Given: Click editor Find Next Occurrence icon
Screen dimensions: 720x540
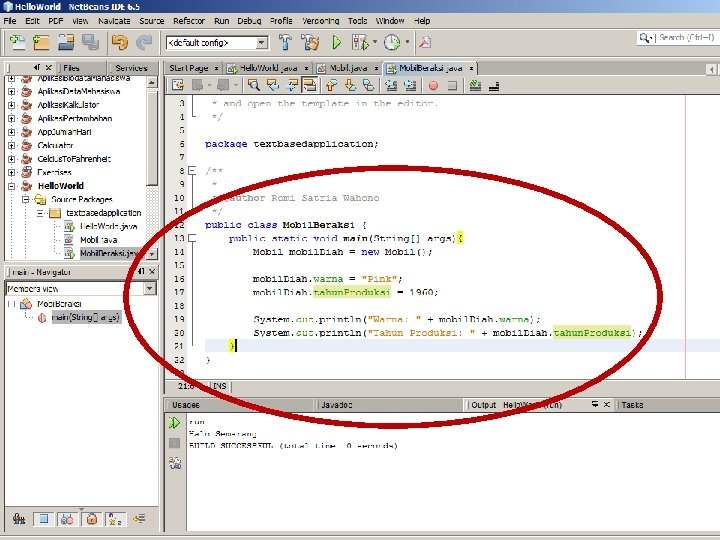Looking at the screenshot, I should [292, 85].
